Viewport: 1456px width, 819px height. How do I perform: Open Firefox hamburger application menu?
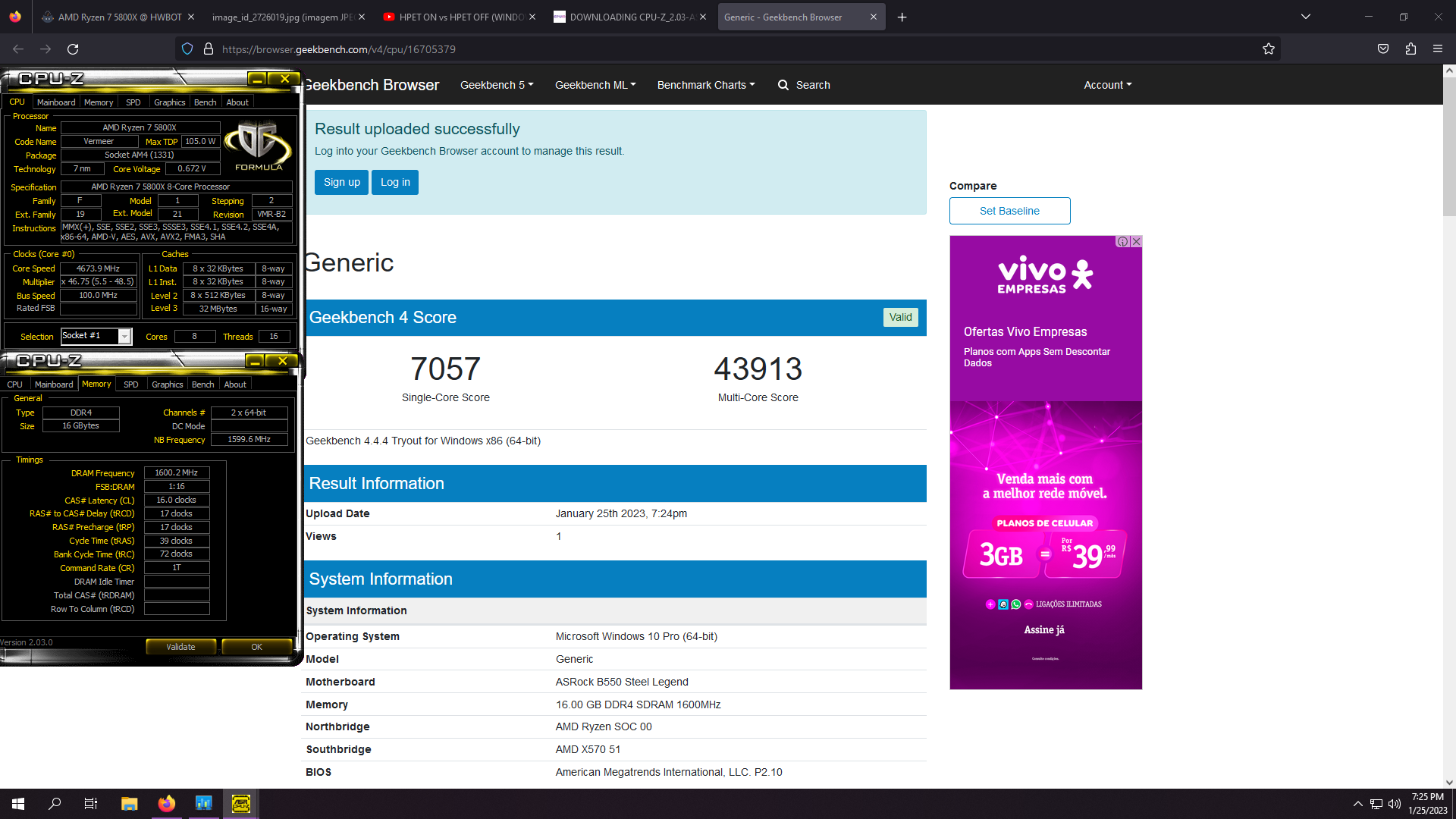click(x=1438, y=49)
